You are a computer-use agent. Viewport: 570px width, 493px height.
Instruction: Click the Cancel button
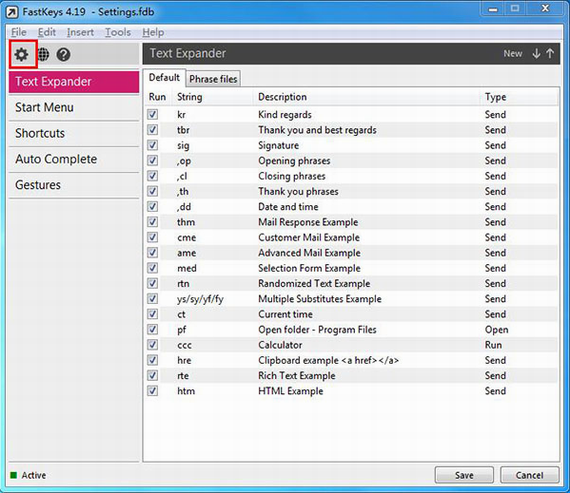pos(529,475)
